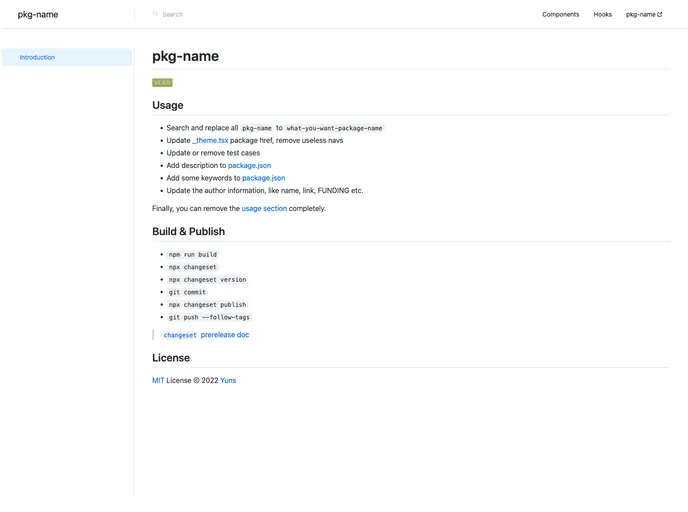Click the Update or remove test cases text
The height and width of the screenshot is (512, 688).
[213, 153]
